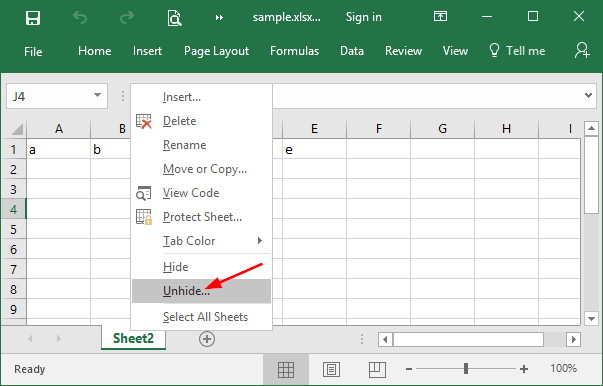Open the File tab

[x=33, y=52]
